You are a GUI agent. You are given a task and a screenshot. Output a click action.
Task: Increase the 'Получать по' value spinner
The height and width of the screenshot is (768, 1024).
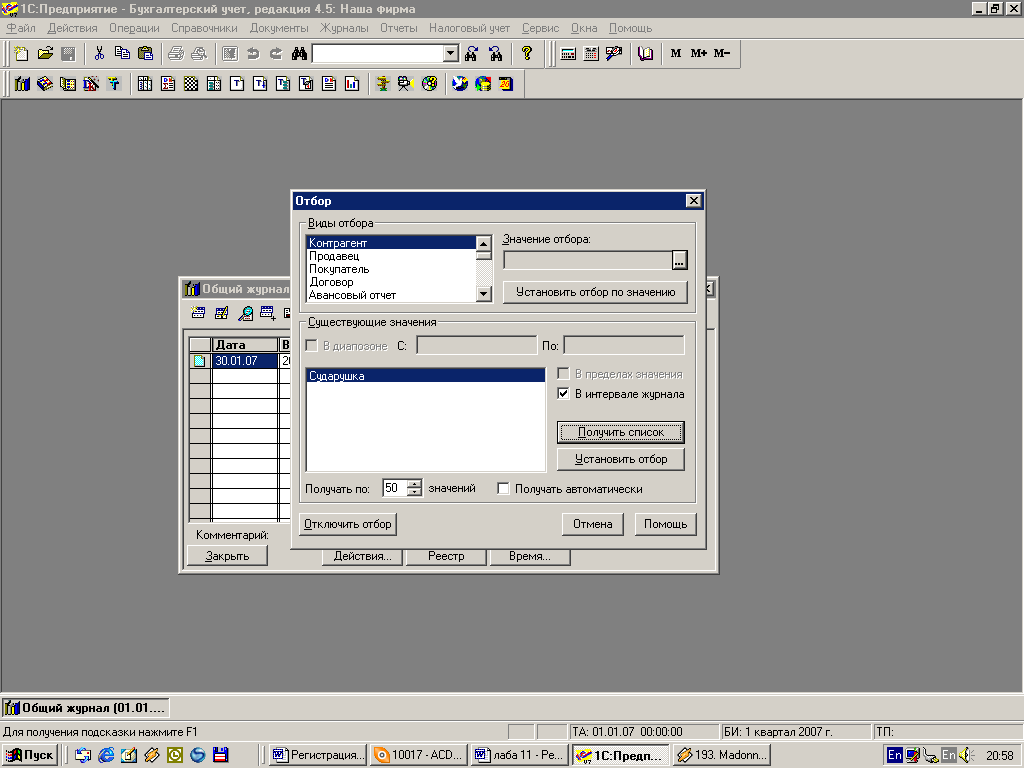click(x=415, y=484)
